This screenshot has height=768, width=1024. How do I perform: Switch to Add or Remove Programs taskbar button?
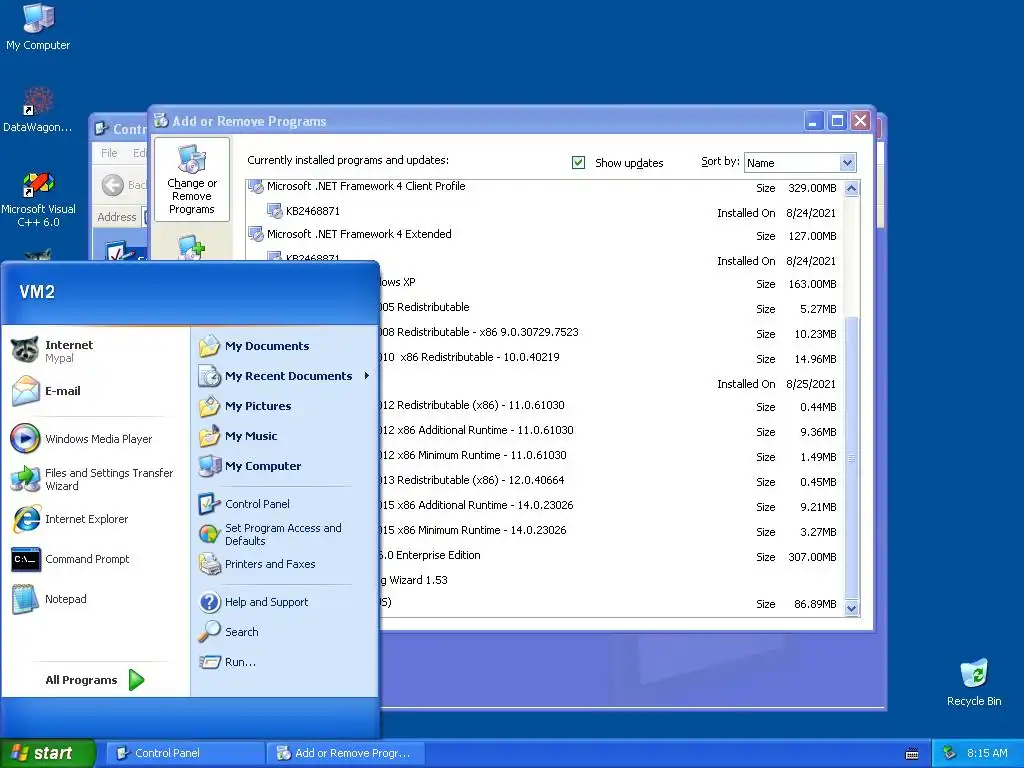pos(346,753)
